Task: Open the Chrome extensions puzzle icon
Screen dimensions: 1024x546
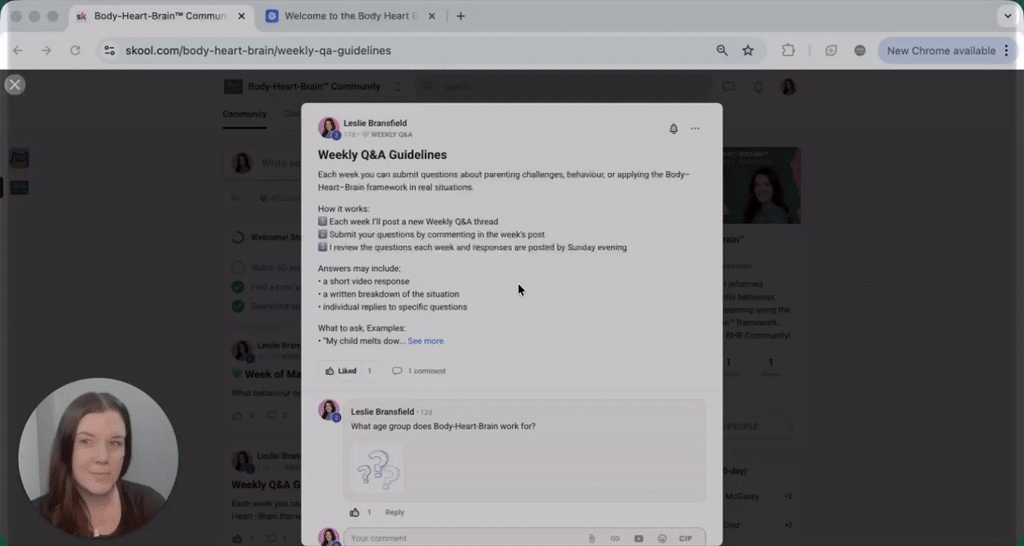Action: click(x=788, y=50)
